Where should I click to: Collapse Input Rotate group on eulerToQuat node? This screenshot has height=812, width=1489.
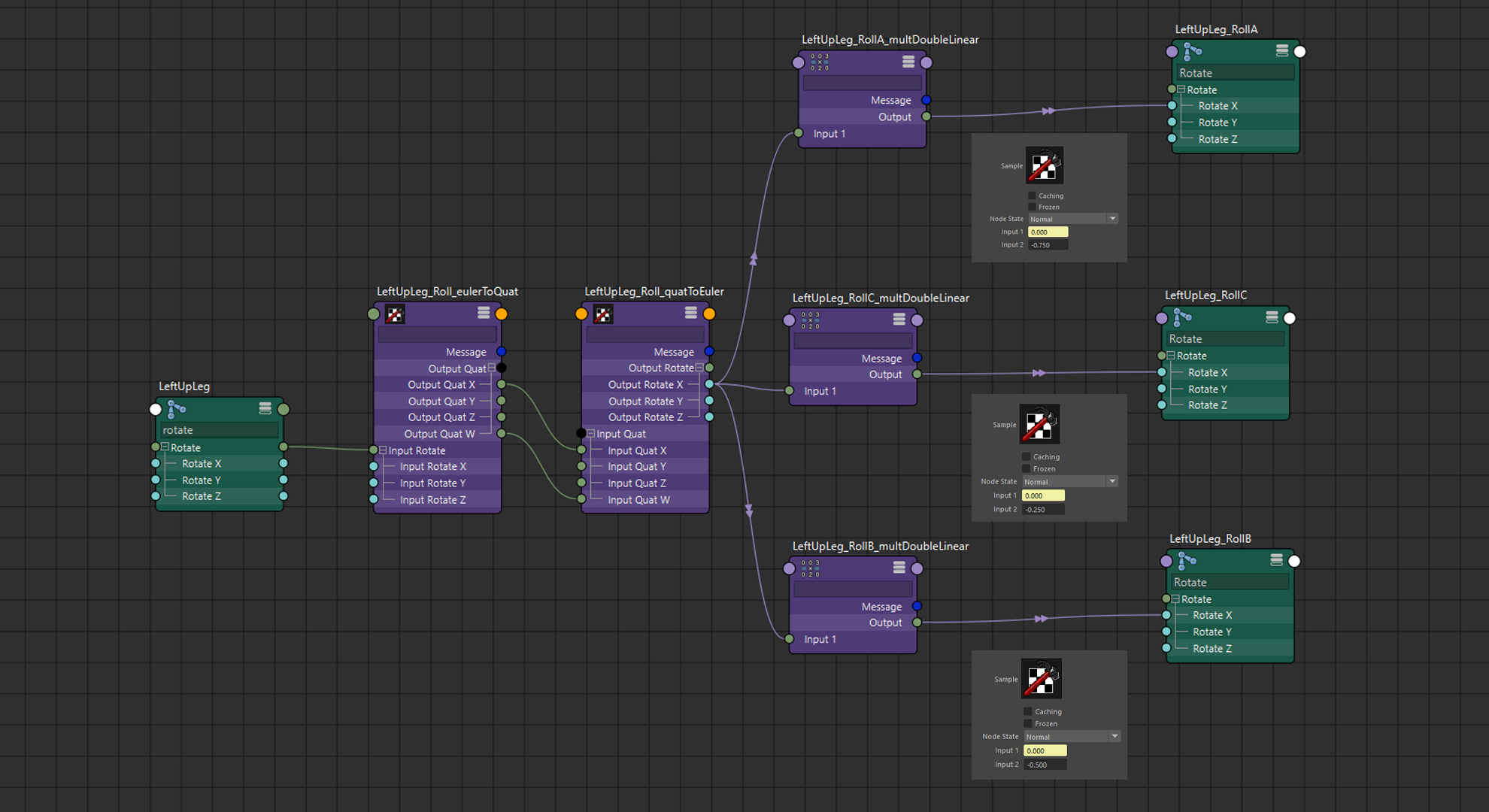(383, 450)
